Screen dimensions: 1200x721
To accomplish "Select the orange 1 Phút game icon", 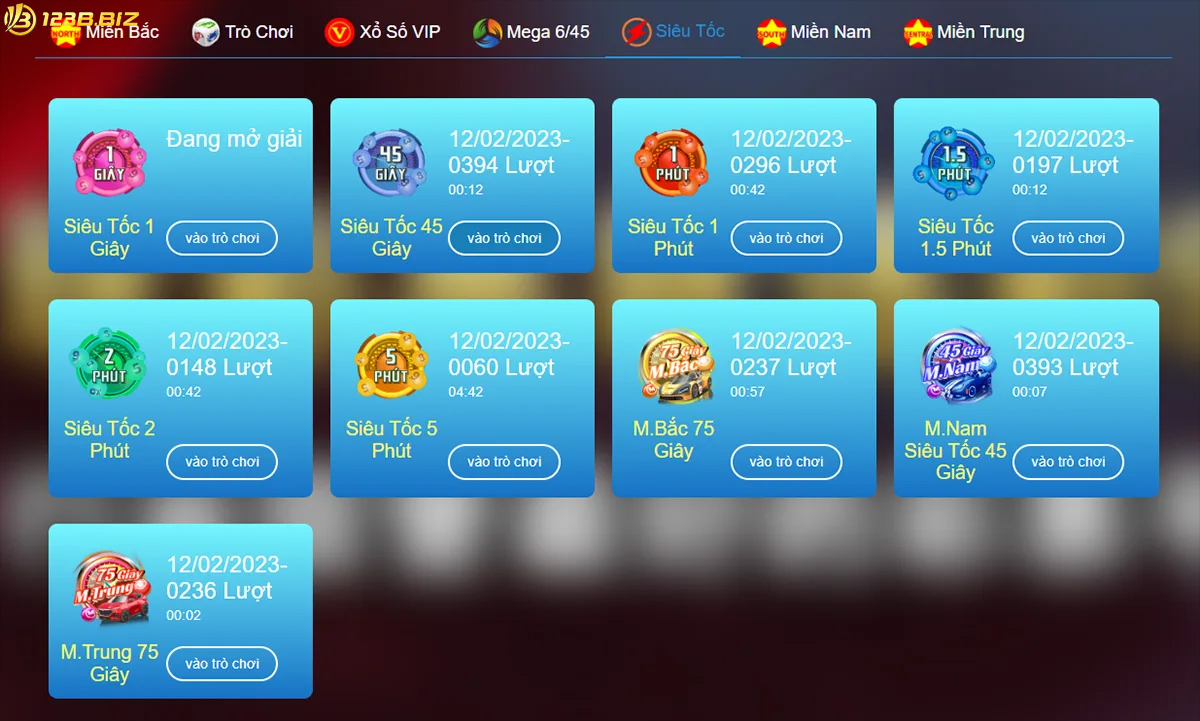I will pyautogui.click(x=673, y=163).
